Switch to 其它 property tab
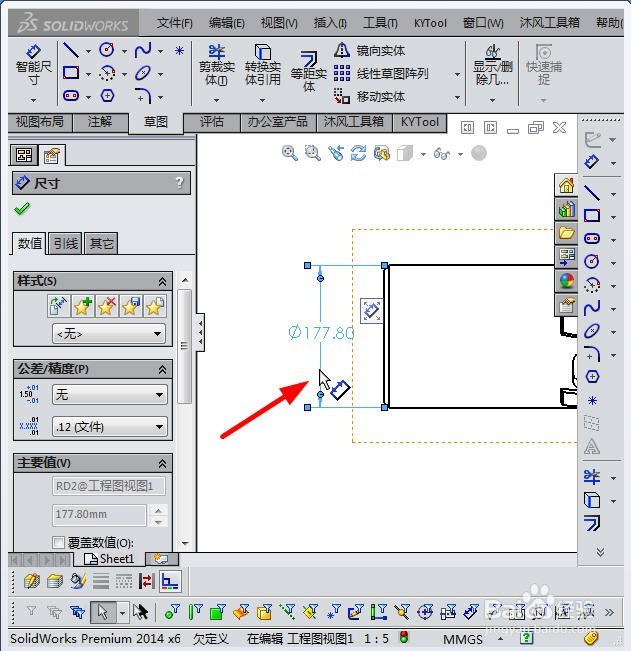 [x=101, y=243]
